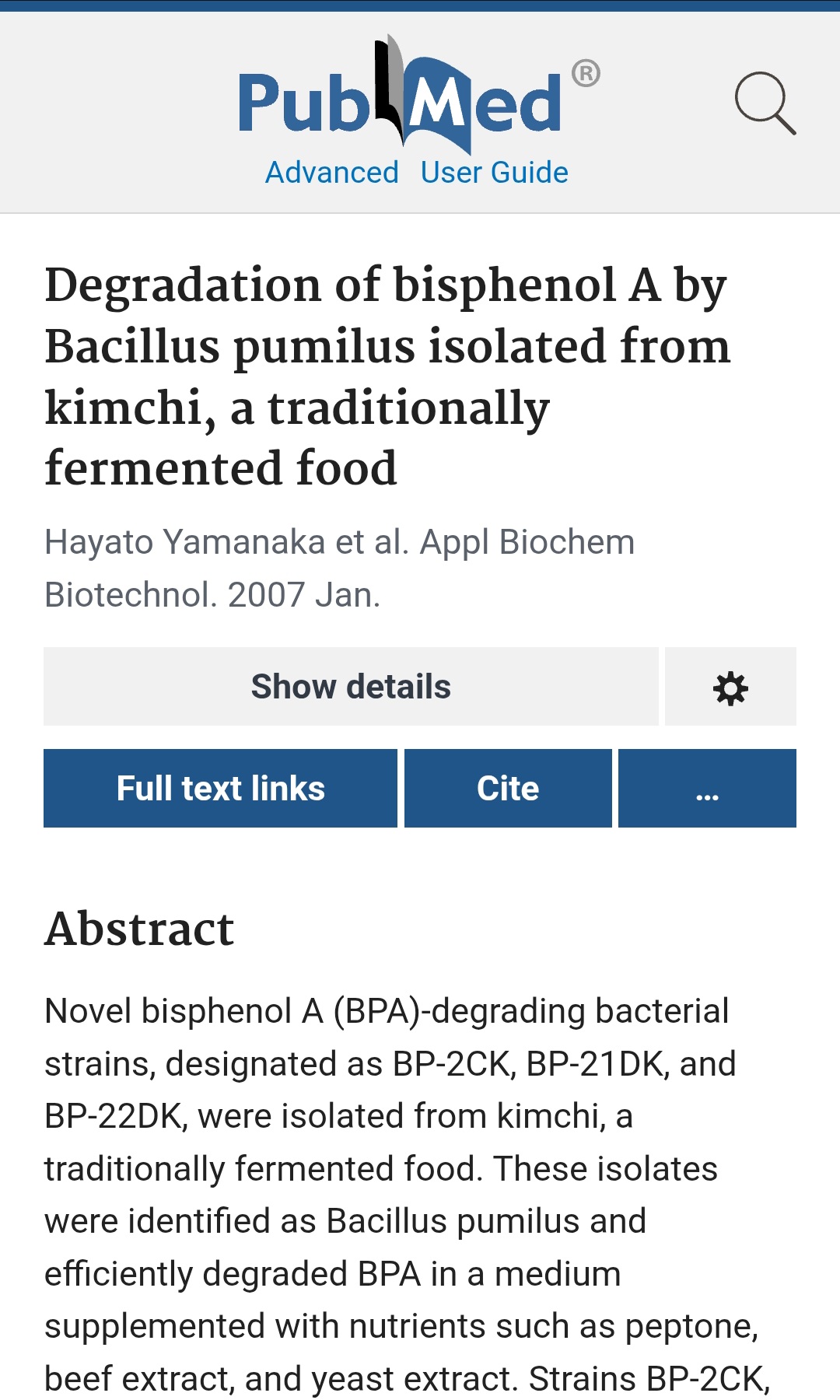Viewport: 840px width, 1400px height.
Task: Tap the abstract line mentioning beef extract
Action: point(407,1379)
